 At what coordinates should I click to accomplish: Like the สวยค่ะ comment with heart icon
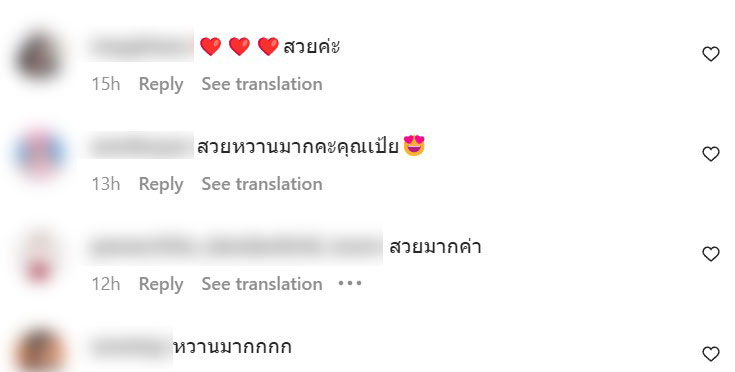pyautogui.click(x=711, y=54)
